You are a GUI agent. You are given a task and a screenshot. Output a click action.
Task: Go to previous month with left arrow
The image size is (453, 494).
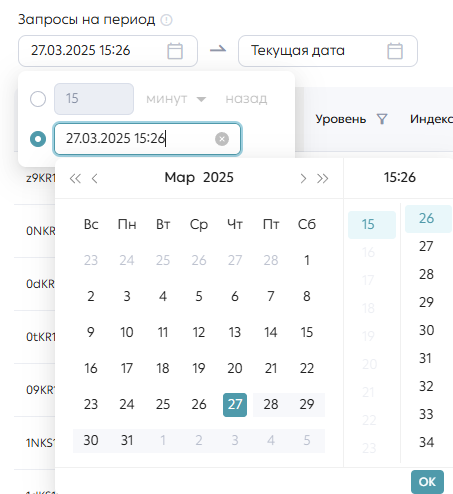click(95, 178)
